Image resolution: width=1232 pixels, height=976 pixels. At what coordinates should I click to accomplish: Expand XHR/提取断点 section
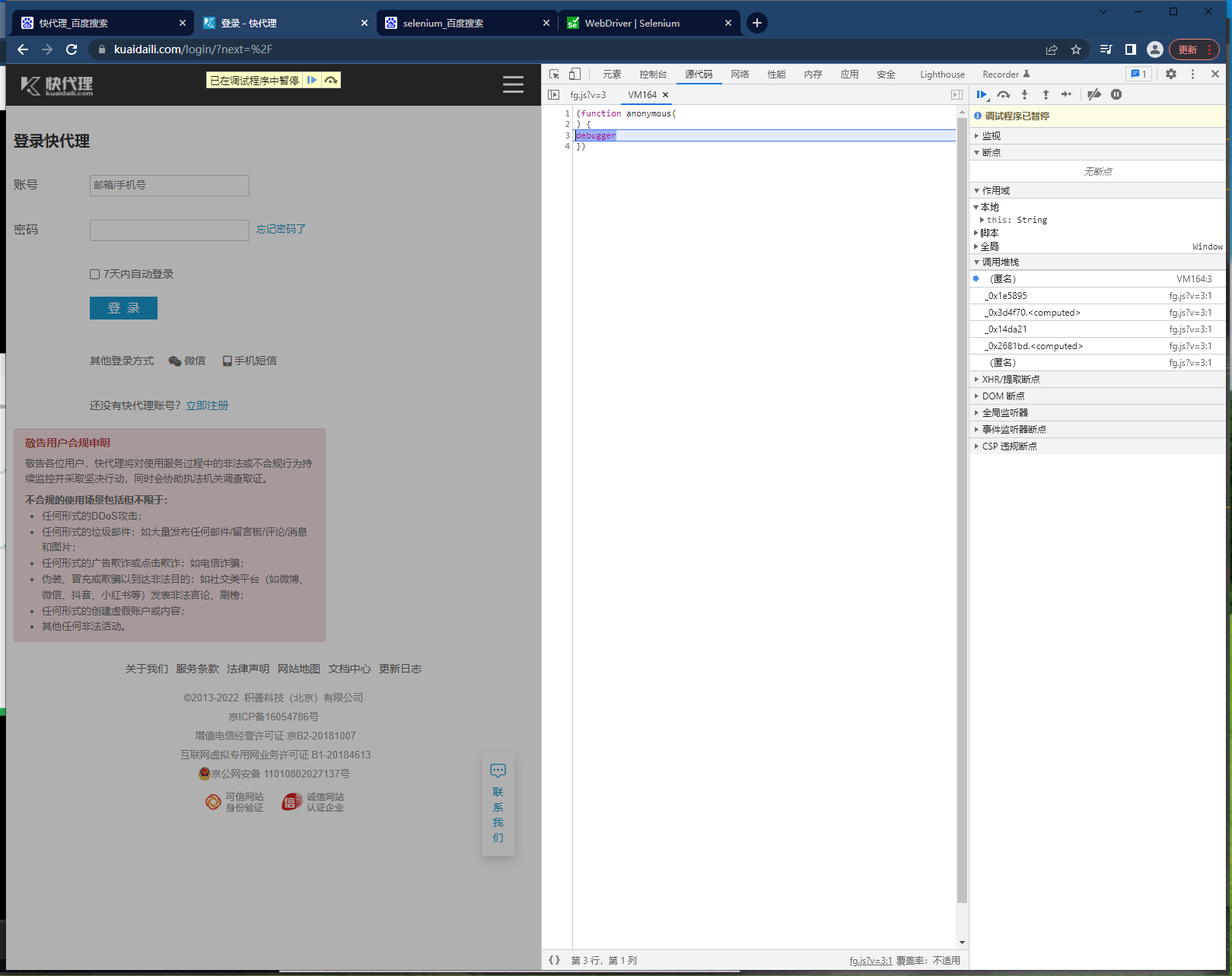[1098, 379]
